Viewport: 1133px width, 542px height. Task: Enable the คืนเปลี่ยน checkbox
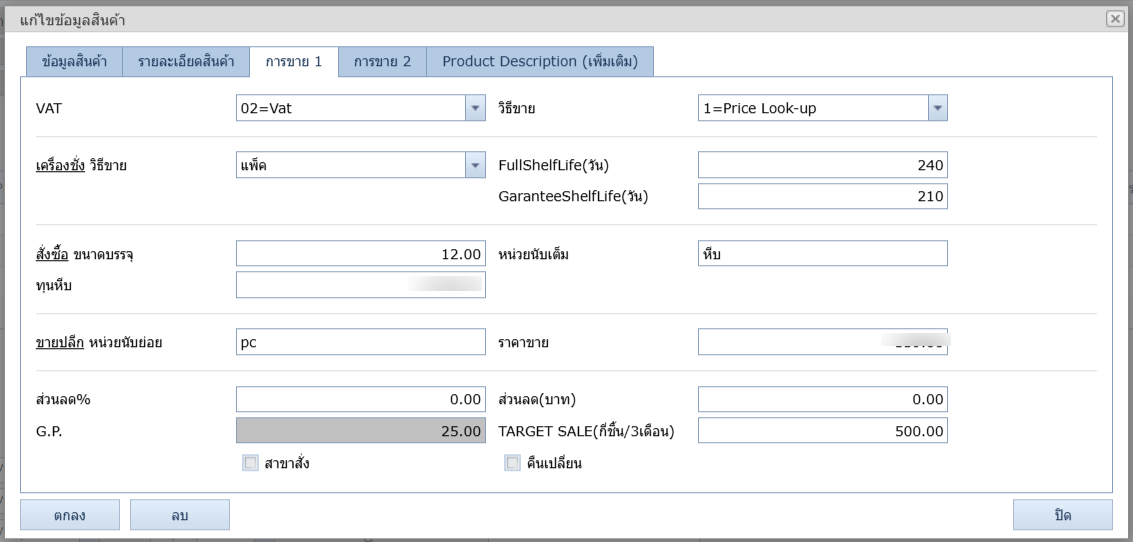pos(512,463)
